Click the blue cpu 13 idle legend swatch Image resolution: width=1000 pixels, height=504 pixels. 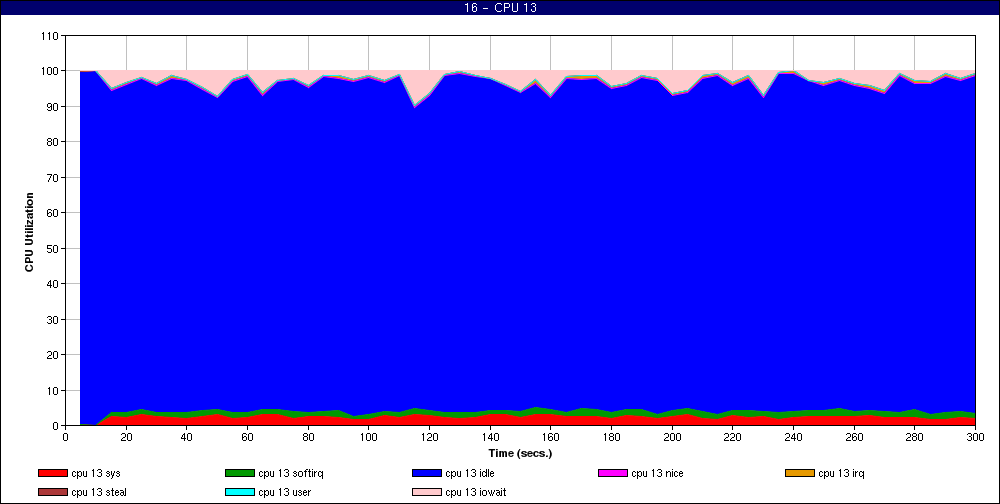[427, 473]
